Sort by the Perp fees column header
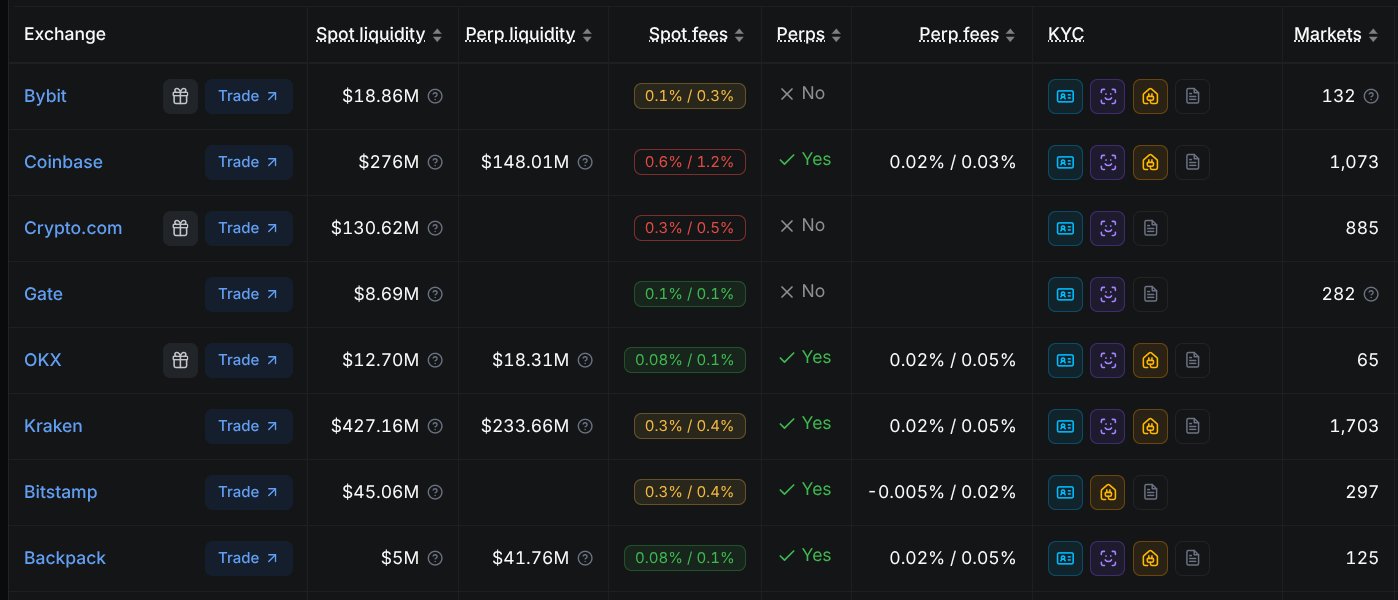This screenshot has width=1398, height=600. coord(967,34)
